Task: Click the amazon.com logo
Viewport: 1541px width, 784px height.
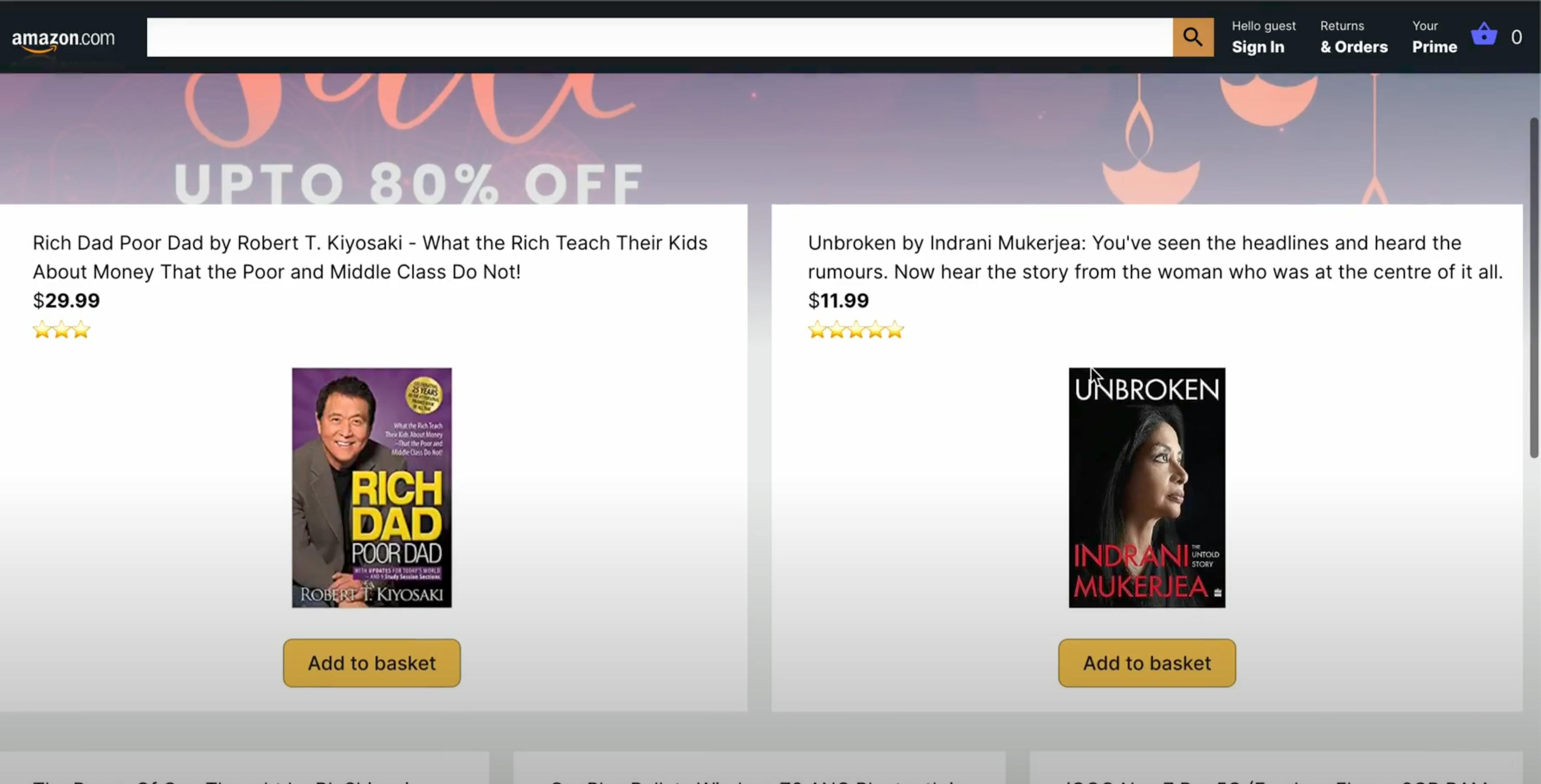Action: (63, 39)
